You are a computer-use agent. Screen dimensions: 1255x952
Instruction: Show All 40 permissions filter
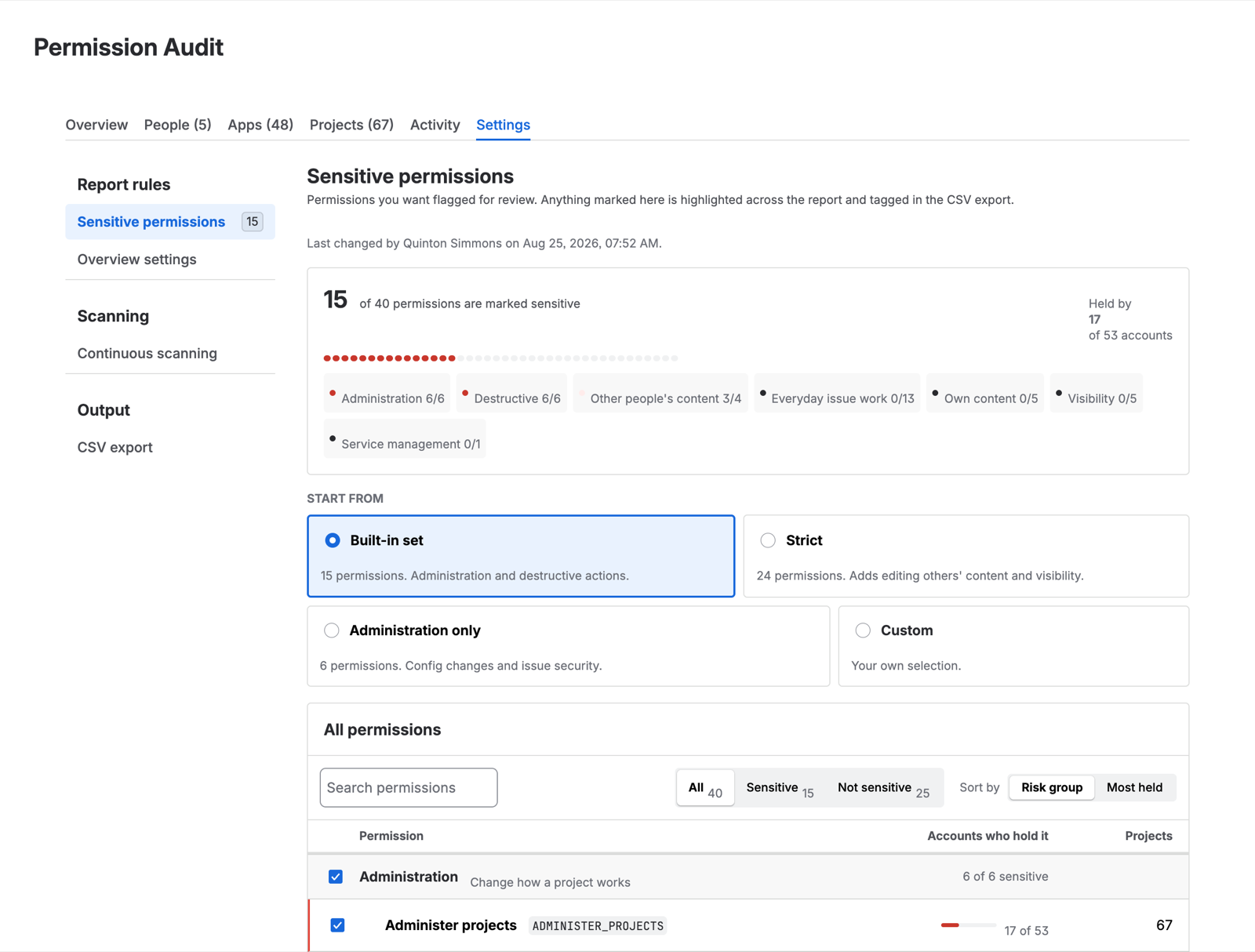705,787
